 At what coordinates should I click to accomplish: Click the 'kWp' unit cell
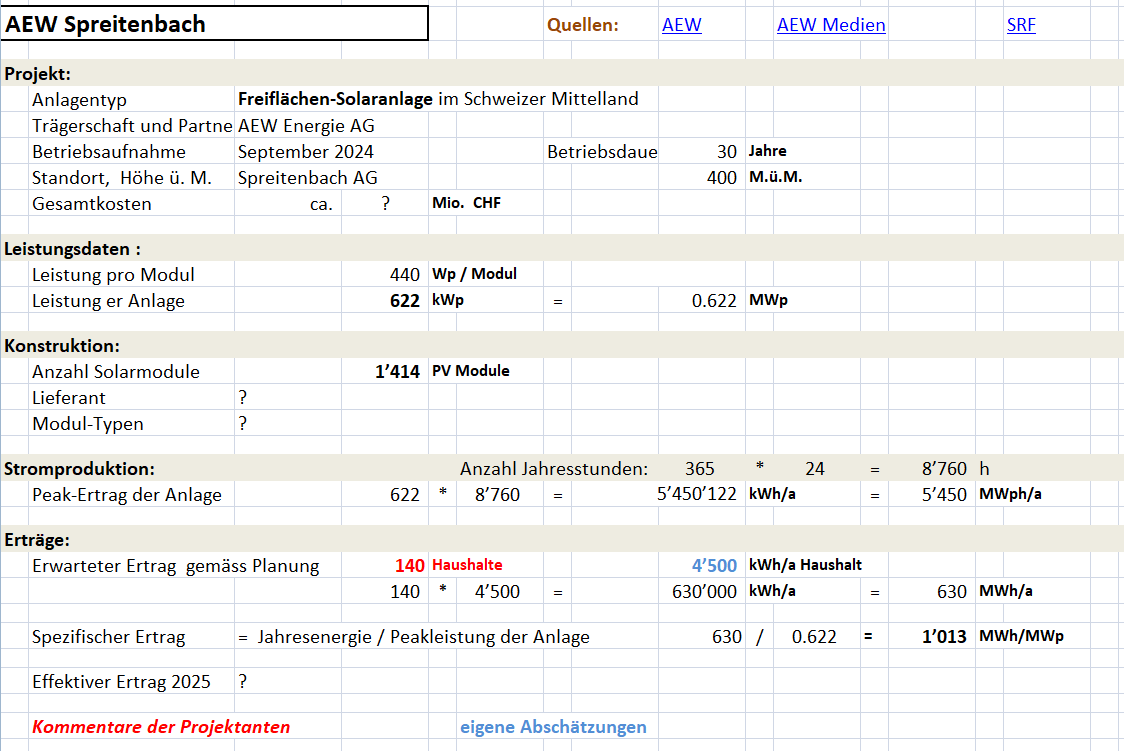tap(447, 300)
